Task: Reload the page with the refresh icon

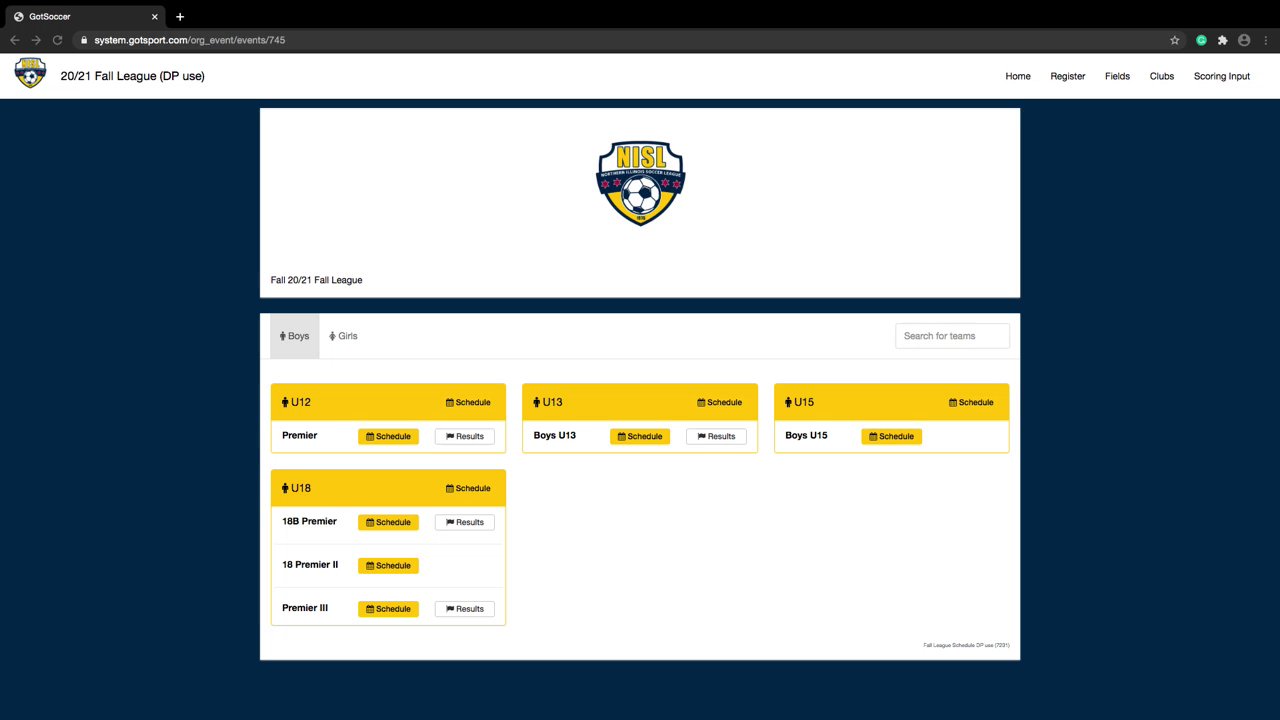Action: (x=57, y=40)
